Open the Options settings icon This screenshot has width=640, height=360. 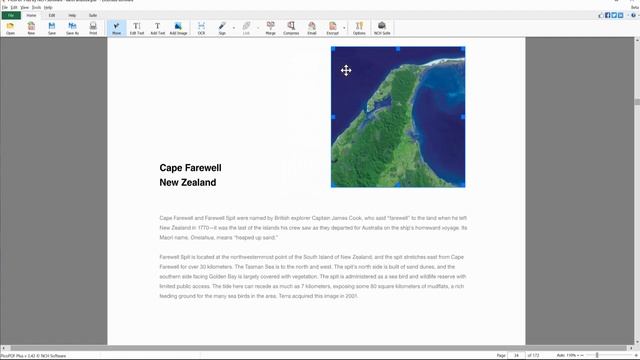[359, 28]
